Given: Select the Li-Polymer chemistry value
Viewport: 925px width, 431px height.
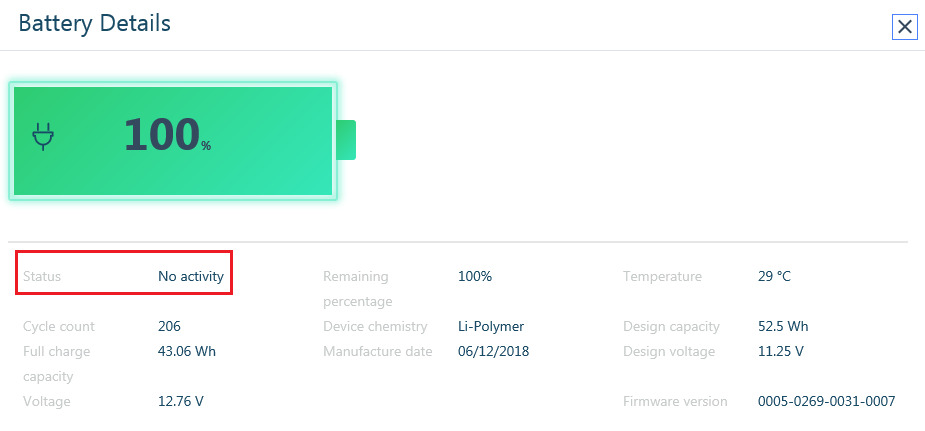Looking at the screenshot, I should [x=491, y=326].
